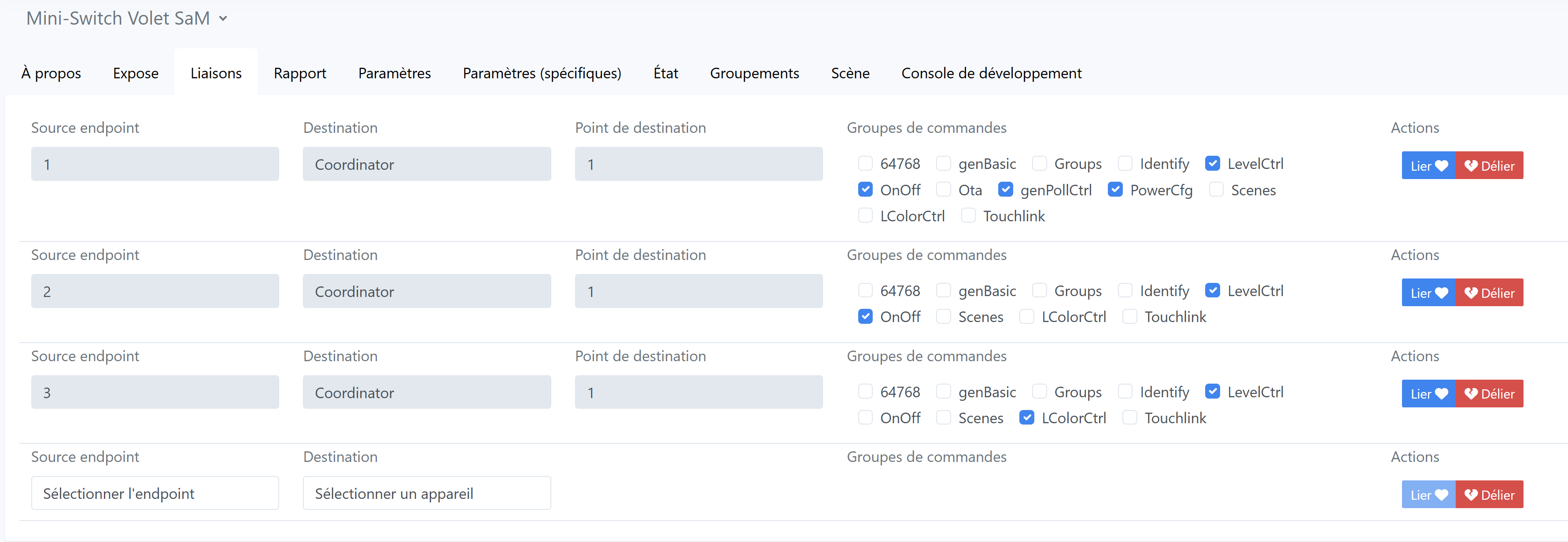Enable Touchlink checkbox for endpoint 2
Screen dimensions: 1568x542
(1130, 316)
